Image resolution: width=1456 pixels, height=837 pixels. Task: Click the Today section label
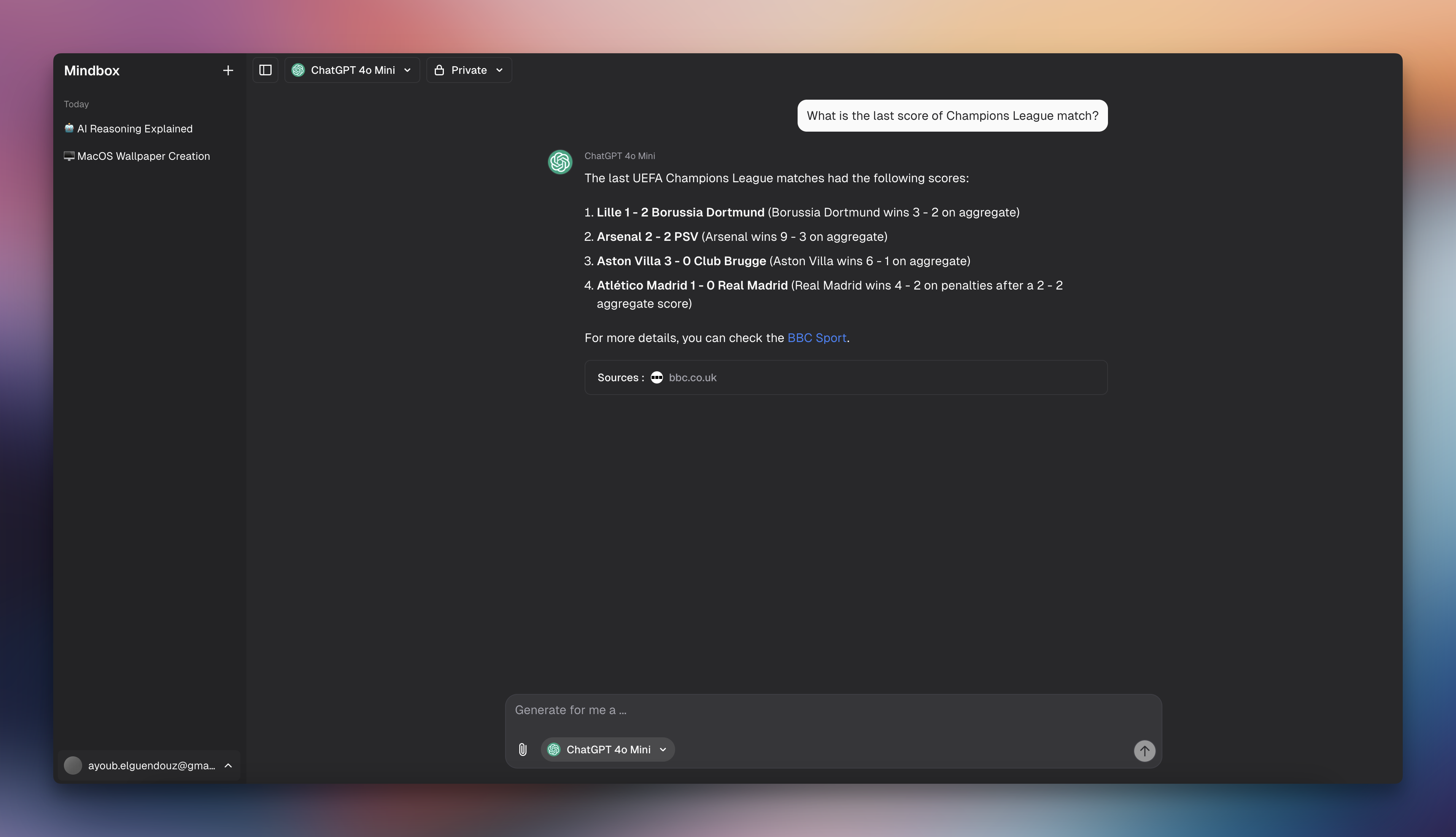point(76,104)
